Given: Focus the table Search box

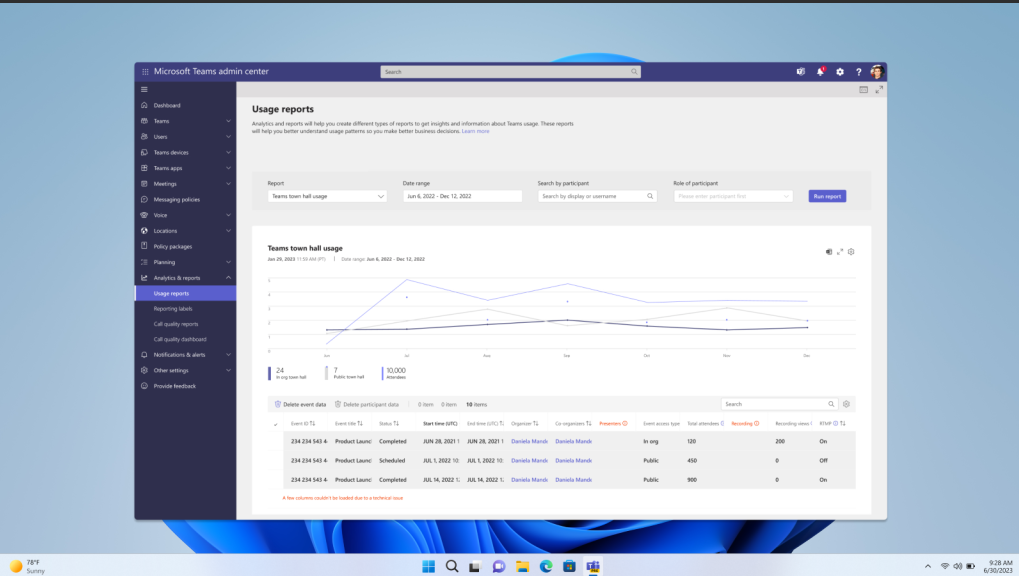Looking at the screenshot, I should 779,404.
